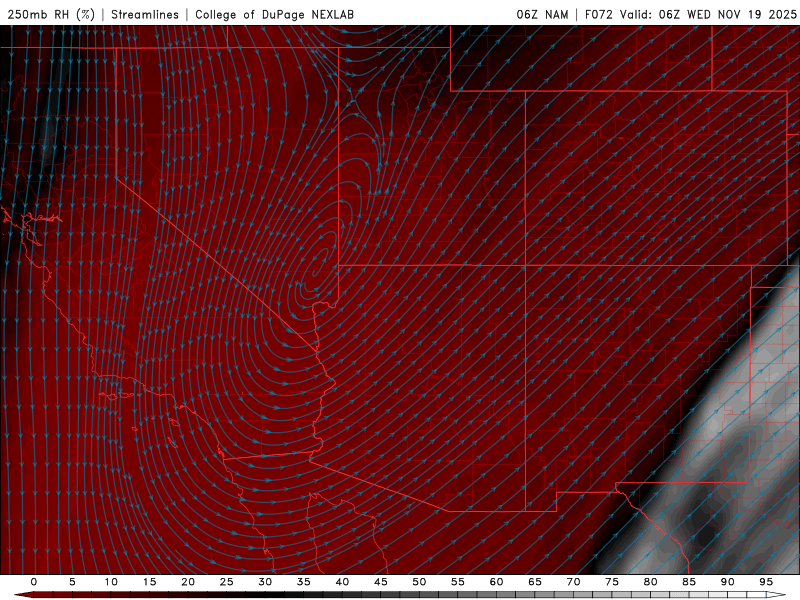Viewport: 800px width, 600px height.
Task: Pick the "35" value on the legend
Action: pos(304,582)
